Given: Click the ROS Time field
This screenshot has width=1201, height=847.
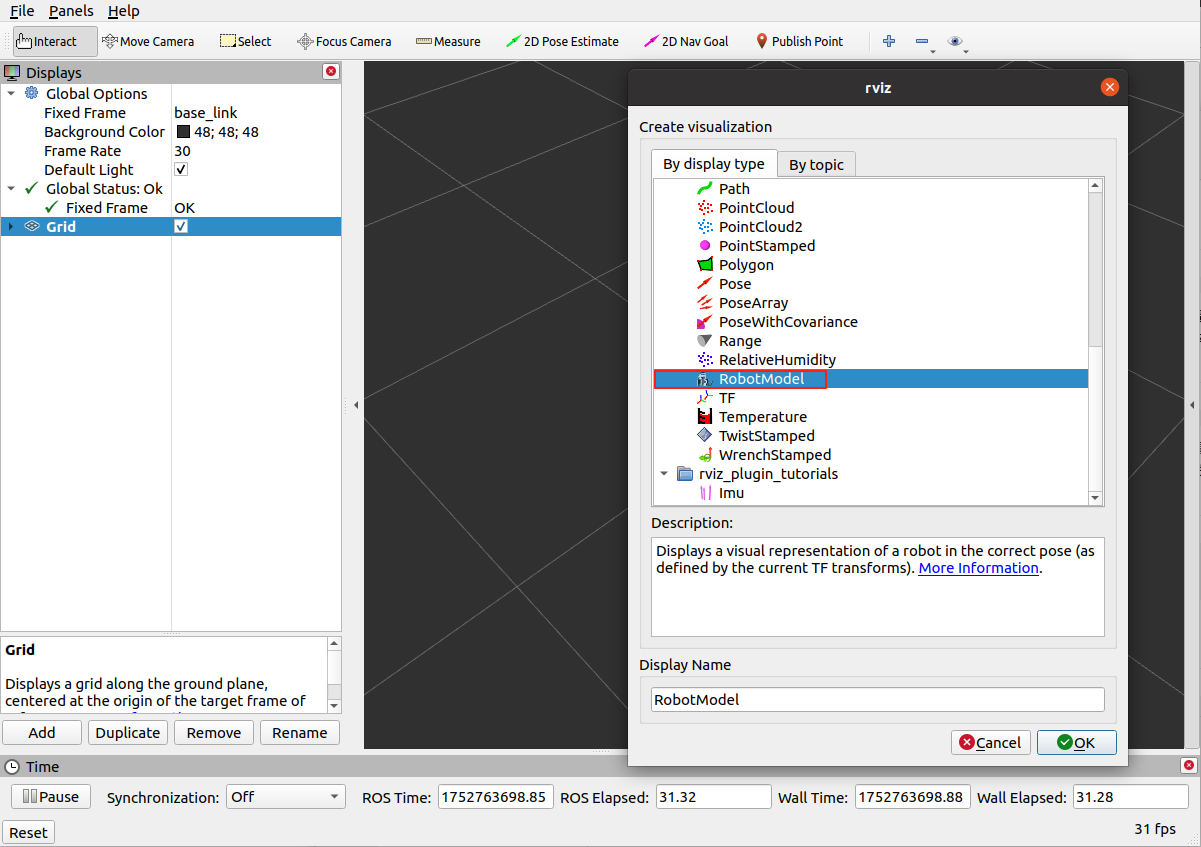Looking at the screenshot, I should 496,797.
